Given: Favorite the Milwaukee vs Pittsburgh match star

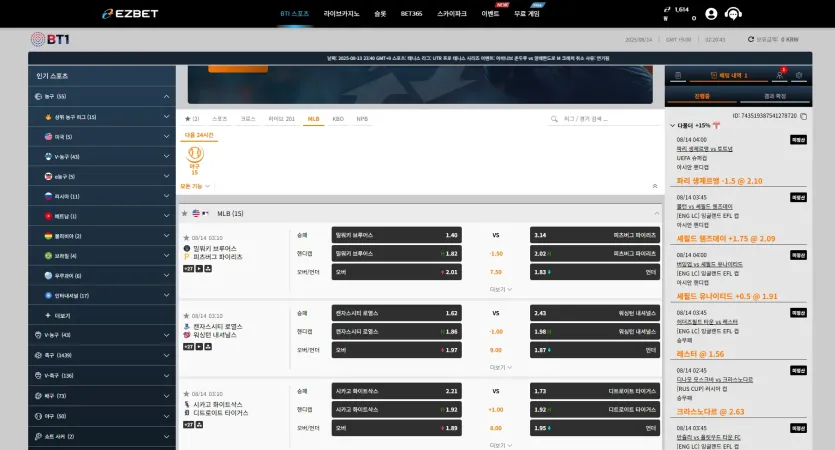Looking at the screenshot, I should click(186, 238).
